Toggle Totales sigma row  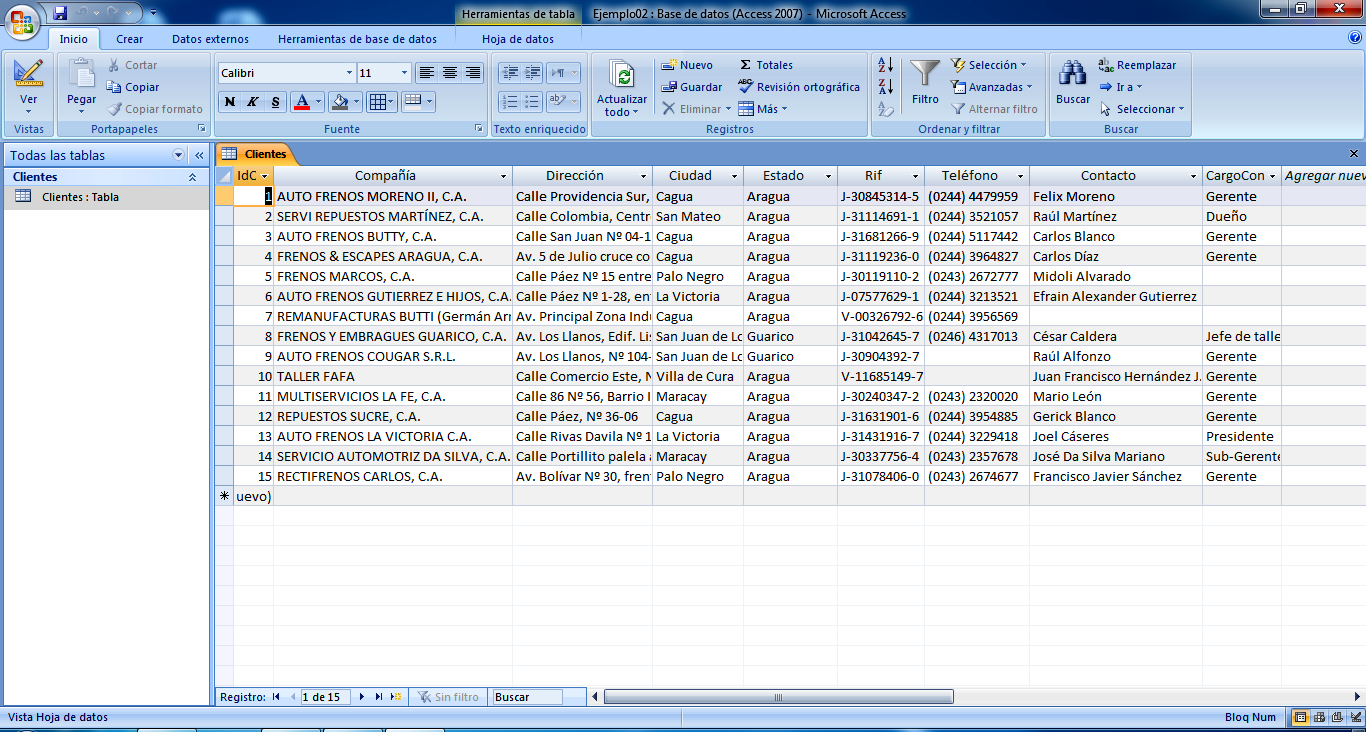click(766, 65)
